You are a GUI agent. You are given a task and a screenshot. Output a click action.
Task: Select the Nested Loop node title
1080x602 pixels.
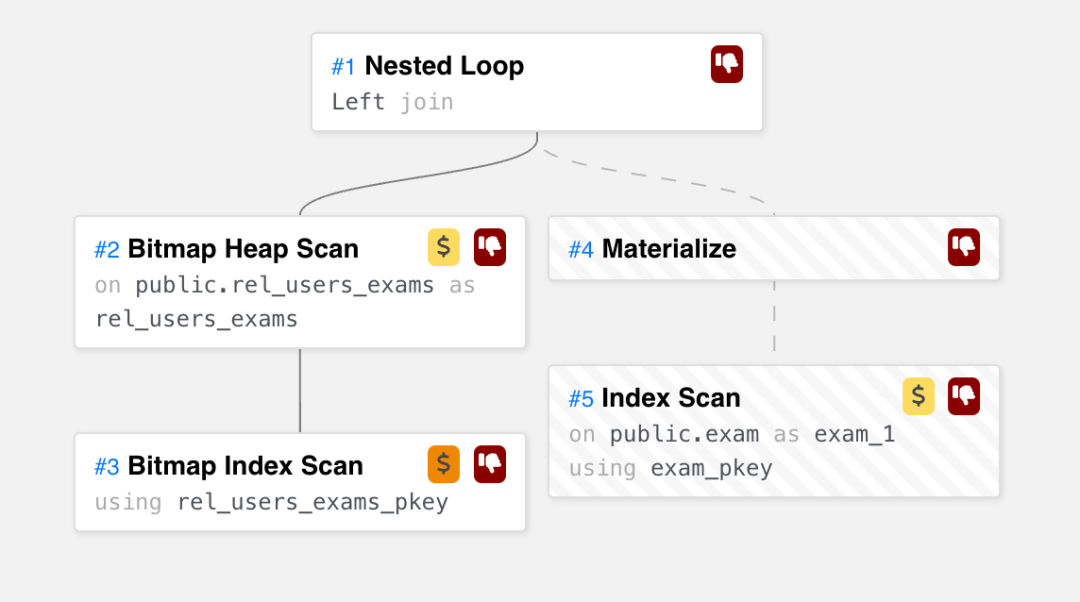click(444, 66)
